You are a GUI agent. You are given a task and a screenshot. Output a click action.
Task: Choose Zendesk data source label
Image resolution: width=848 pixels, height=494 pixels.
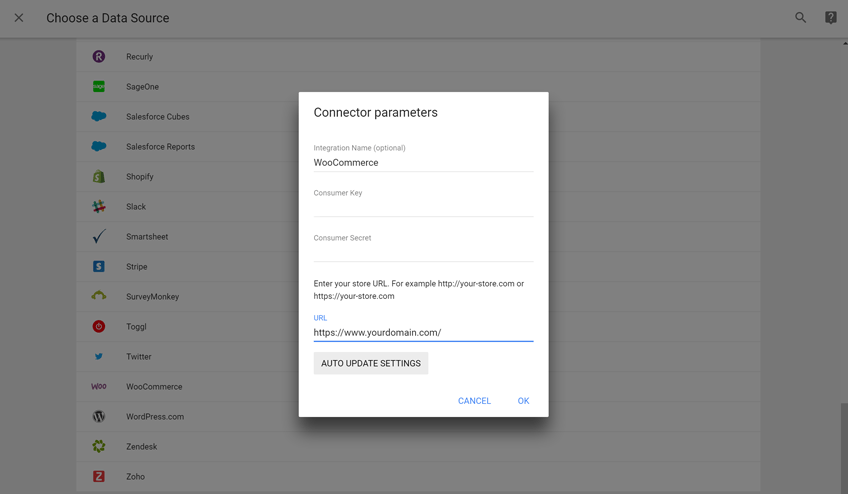tap(141, 446)
